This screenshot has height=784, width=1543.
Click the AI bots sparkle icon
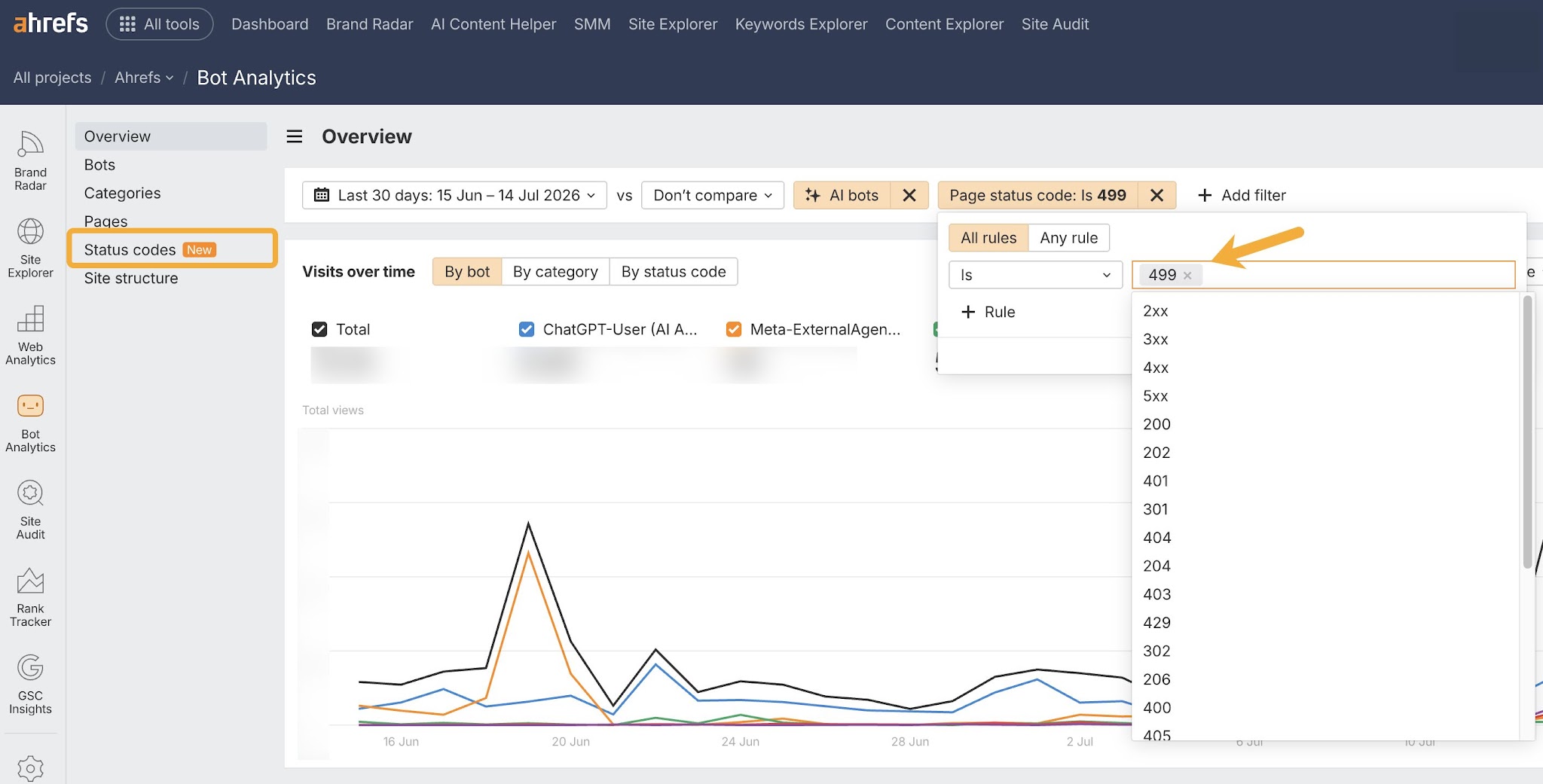click(x=813, y=195)
